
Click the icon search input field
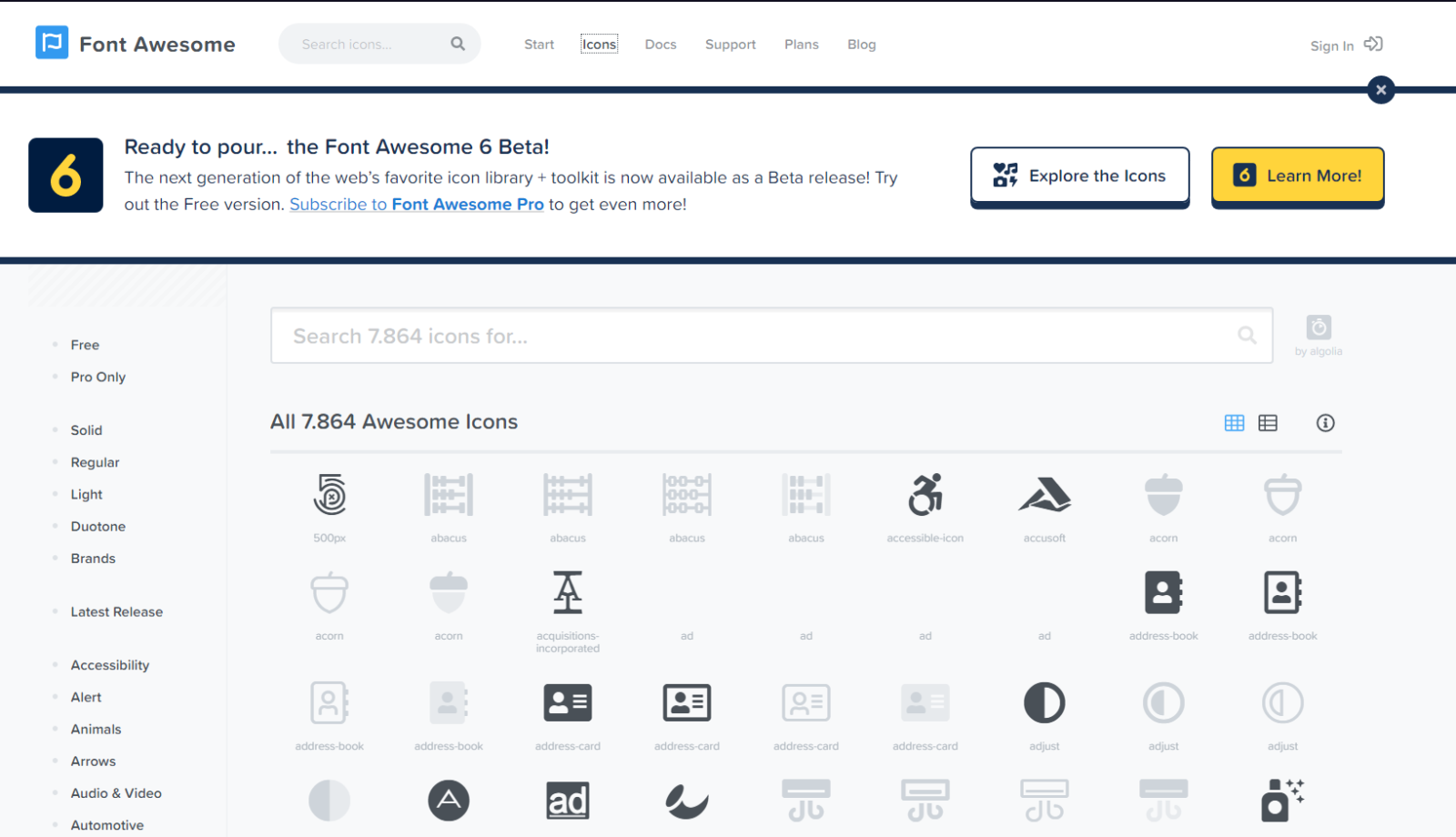click(x=771, y=336)
